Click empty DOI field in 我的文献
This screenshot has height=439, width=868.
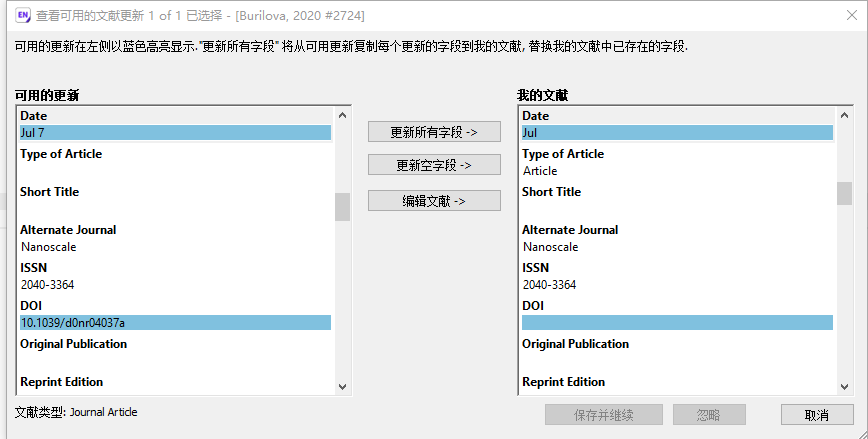tap(677, 322)
